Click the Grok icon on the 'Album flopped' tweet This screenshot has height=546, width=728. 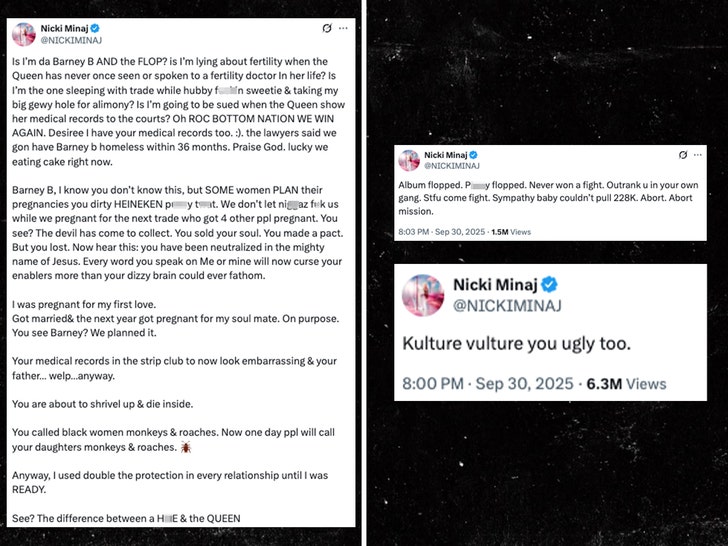click(683, 155)
